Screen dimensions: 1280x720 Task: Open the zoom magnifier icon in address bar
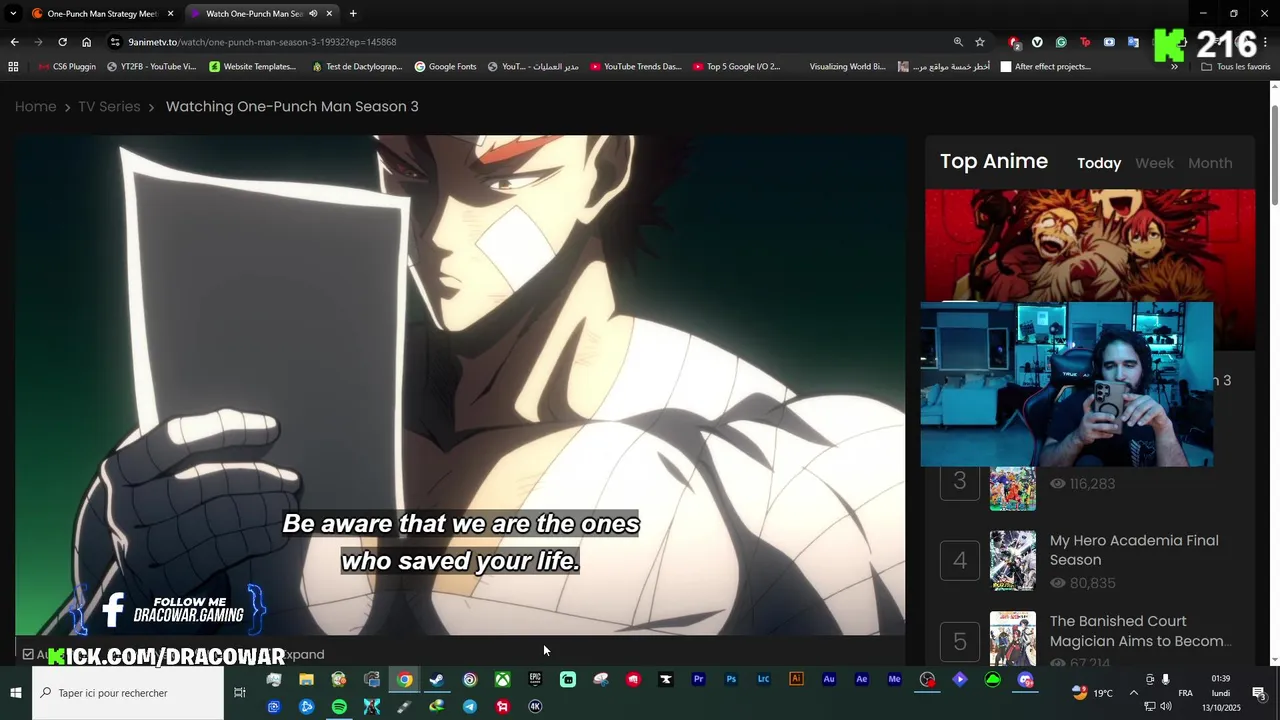point(958,42)
